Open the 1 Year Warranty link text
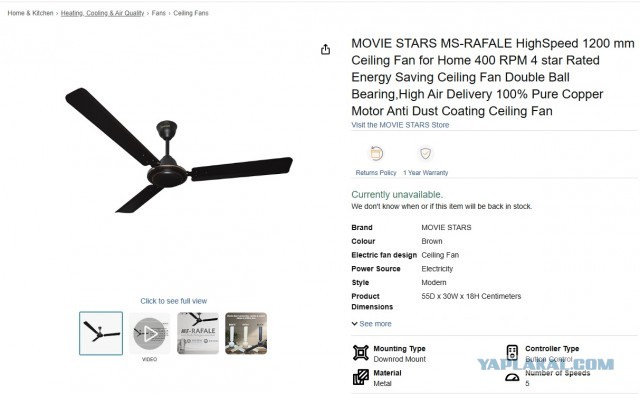The image size is (640, 394). tap(426, 173)
